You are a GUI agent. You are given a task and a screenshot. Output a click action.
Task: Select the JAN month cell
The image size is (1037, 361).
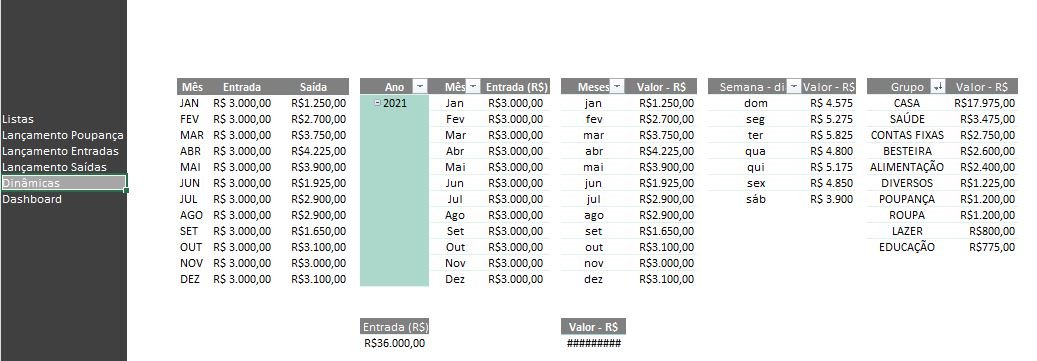pos(189,103)
